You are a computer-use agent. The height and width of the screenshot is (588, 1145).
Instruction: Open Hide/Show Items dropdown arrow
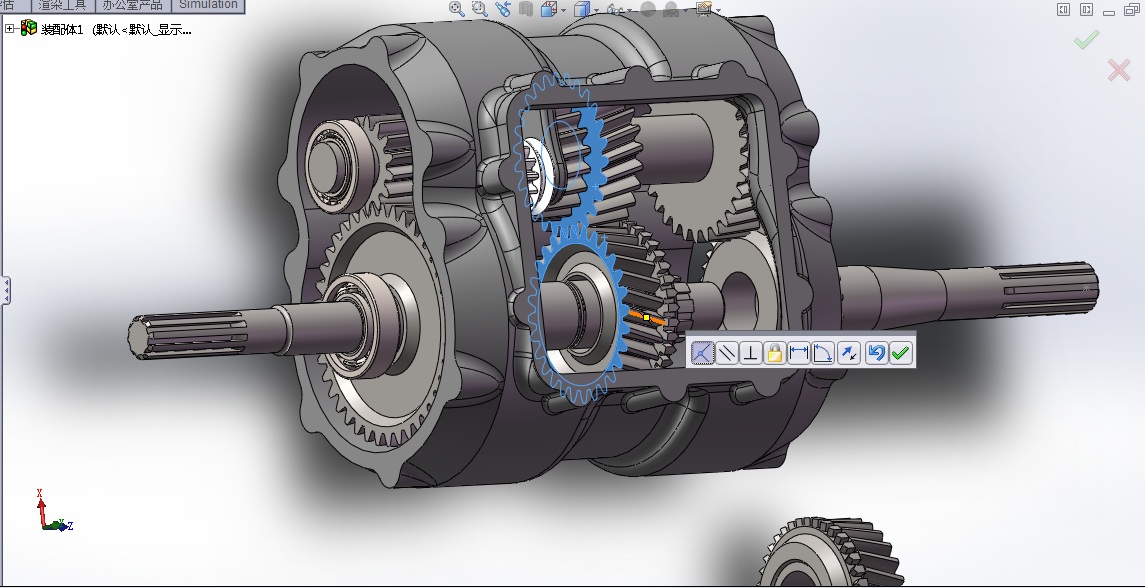click(x=629, y=10)
